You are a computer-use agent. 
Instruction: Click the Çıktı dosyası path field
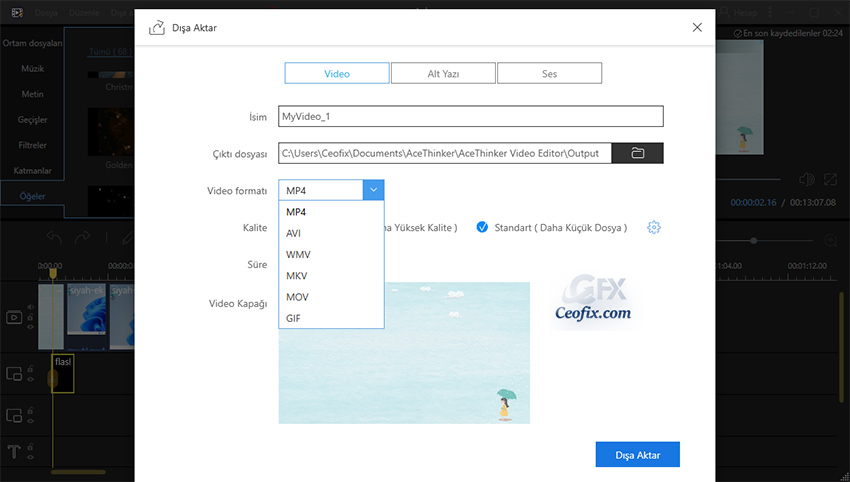click(445, 153)
